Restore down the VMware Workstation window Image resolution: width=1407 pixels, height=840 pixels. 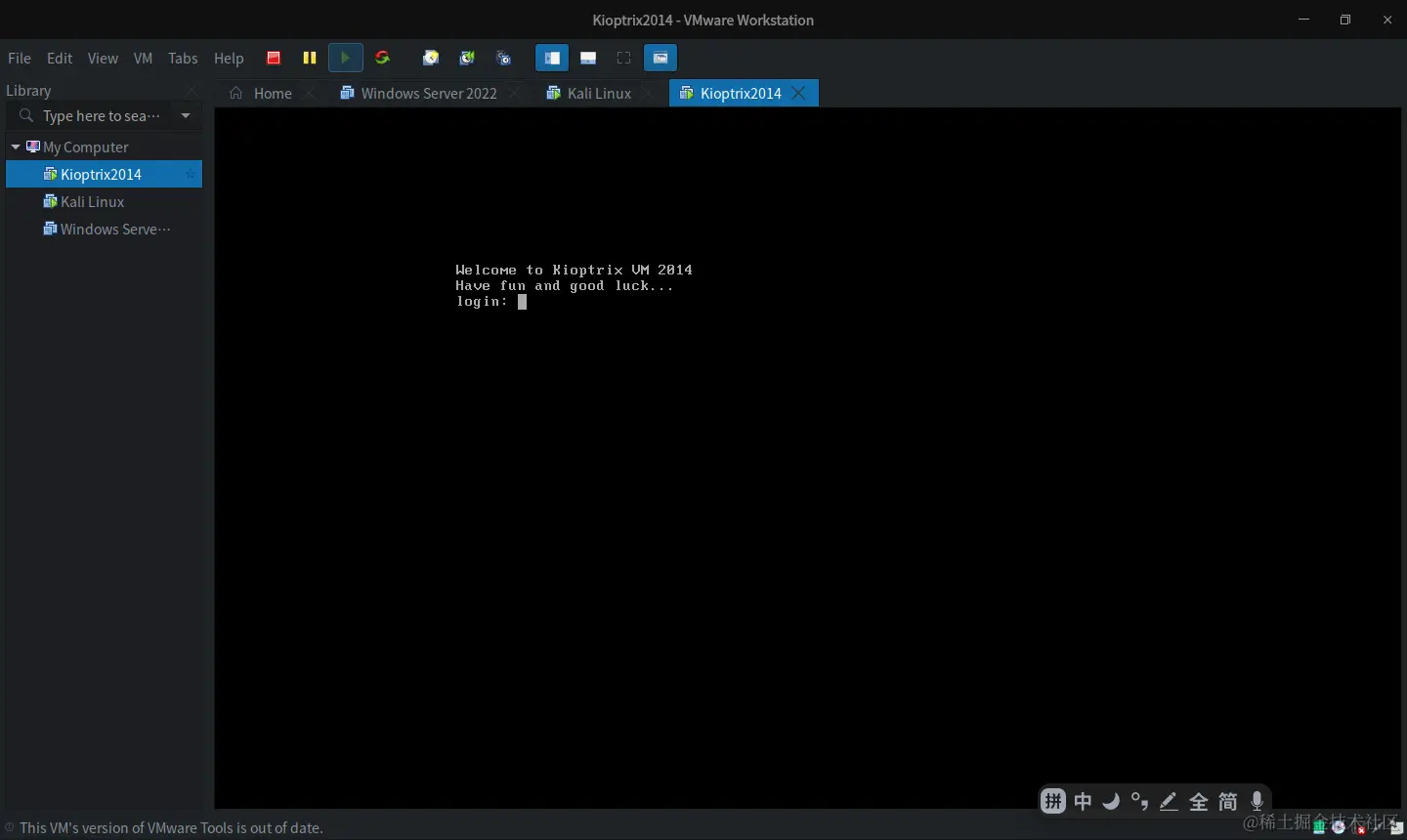click(x=1345, y=20)
